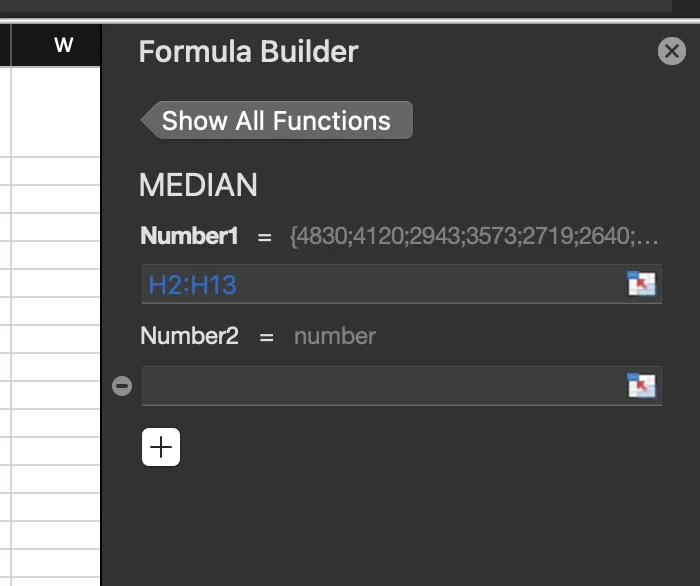
Task: Click the Number1 array value preview
Action: pyautogui.click(x=474, y=237)
